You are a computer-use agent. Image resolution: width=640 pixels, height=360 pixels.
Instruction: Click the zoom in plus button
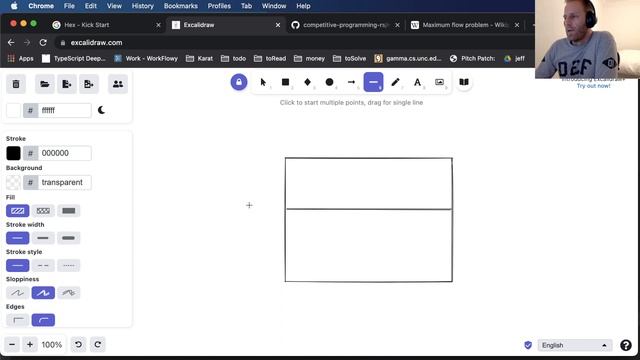point(30,345)
